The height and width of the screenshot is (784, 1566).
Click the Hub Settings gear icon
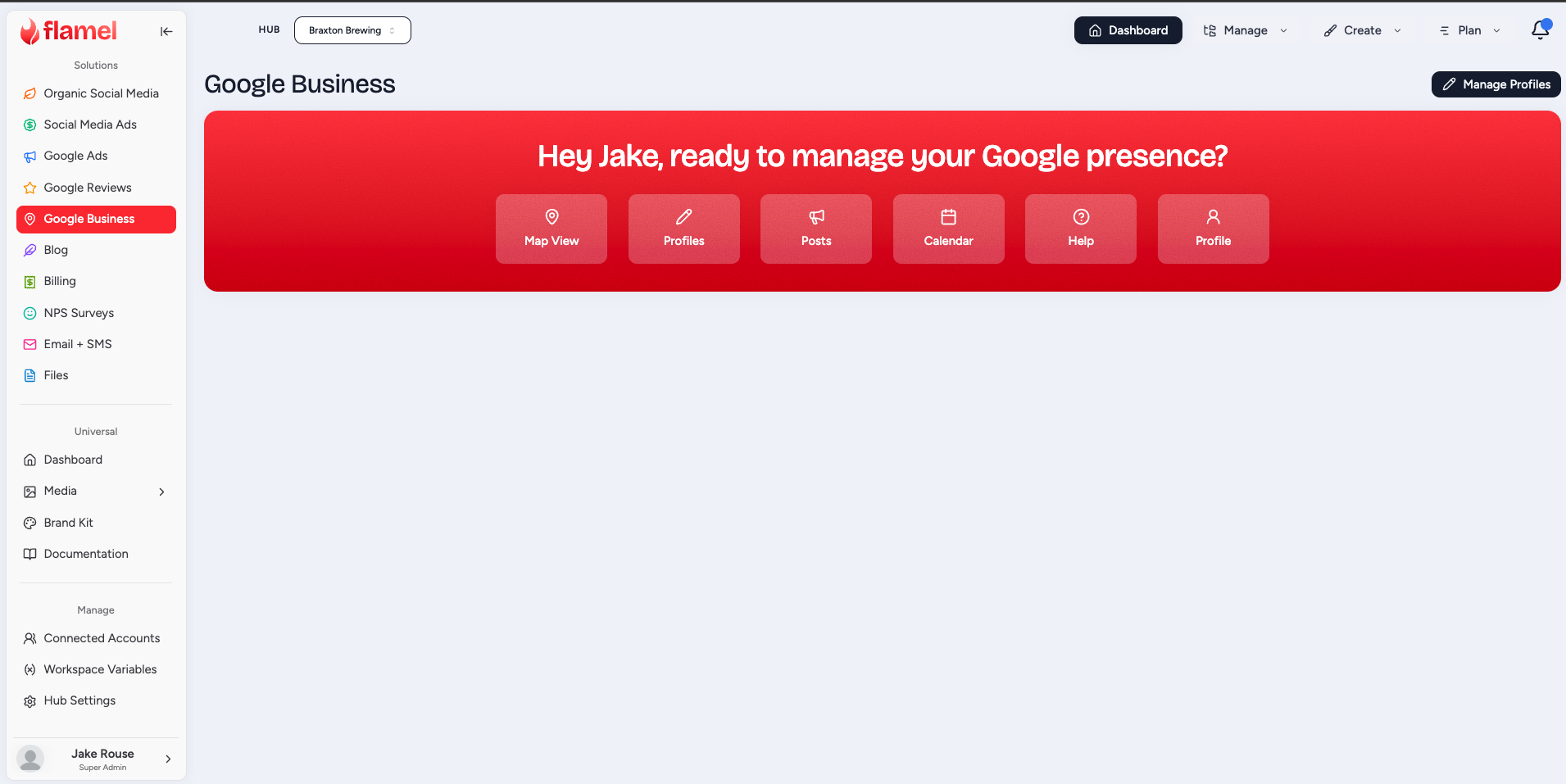tap(30, 701)
